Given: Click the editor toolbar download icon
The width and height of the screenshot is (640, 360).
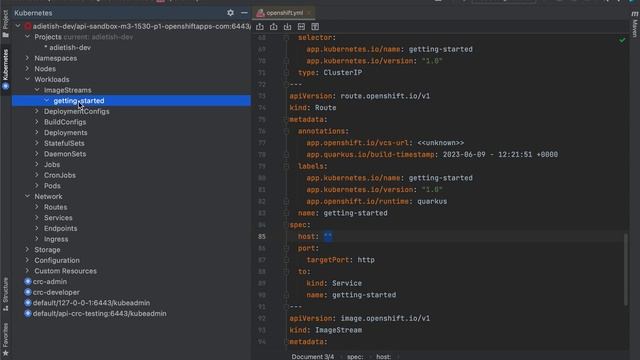Looking at the screenshot, I should coord(287,27).
